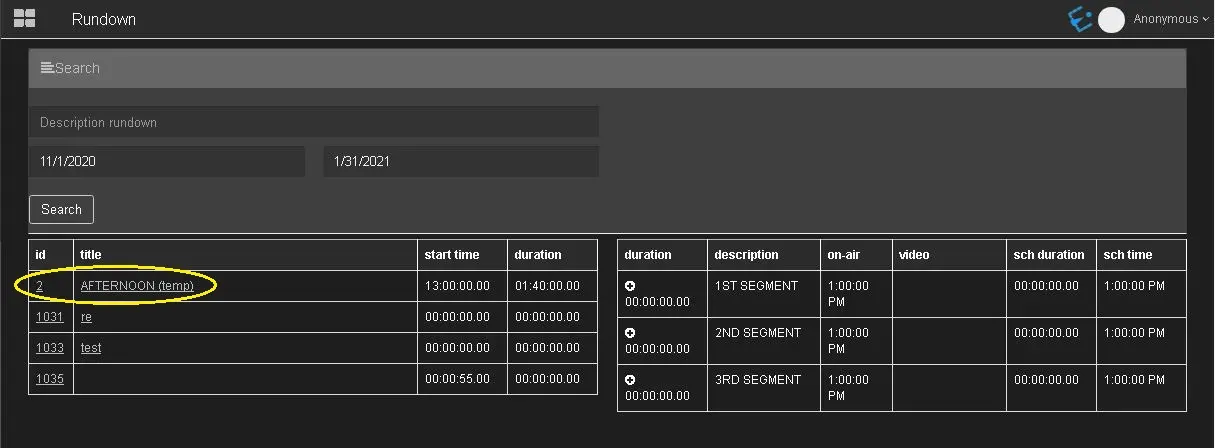This screenshot has height=448, width=1215.
Task: Expand the 3RD SEGMENT plus icon
Action: coord(630,380)
